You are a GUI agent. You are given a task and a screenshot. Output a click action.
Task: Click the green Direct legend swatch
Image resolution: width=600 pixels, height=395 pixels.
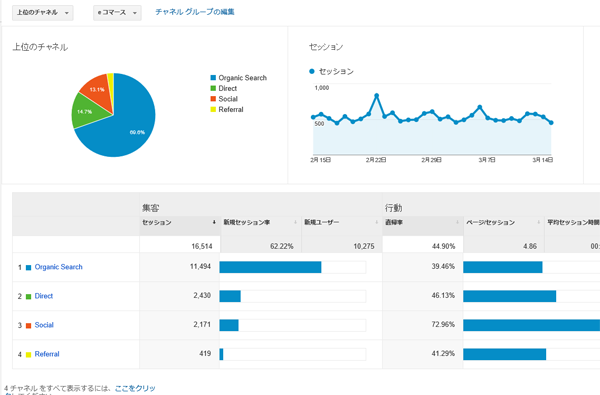pos(213,88)
